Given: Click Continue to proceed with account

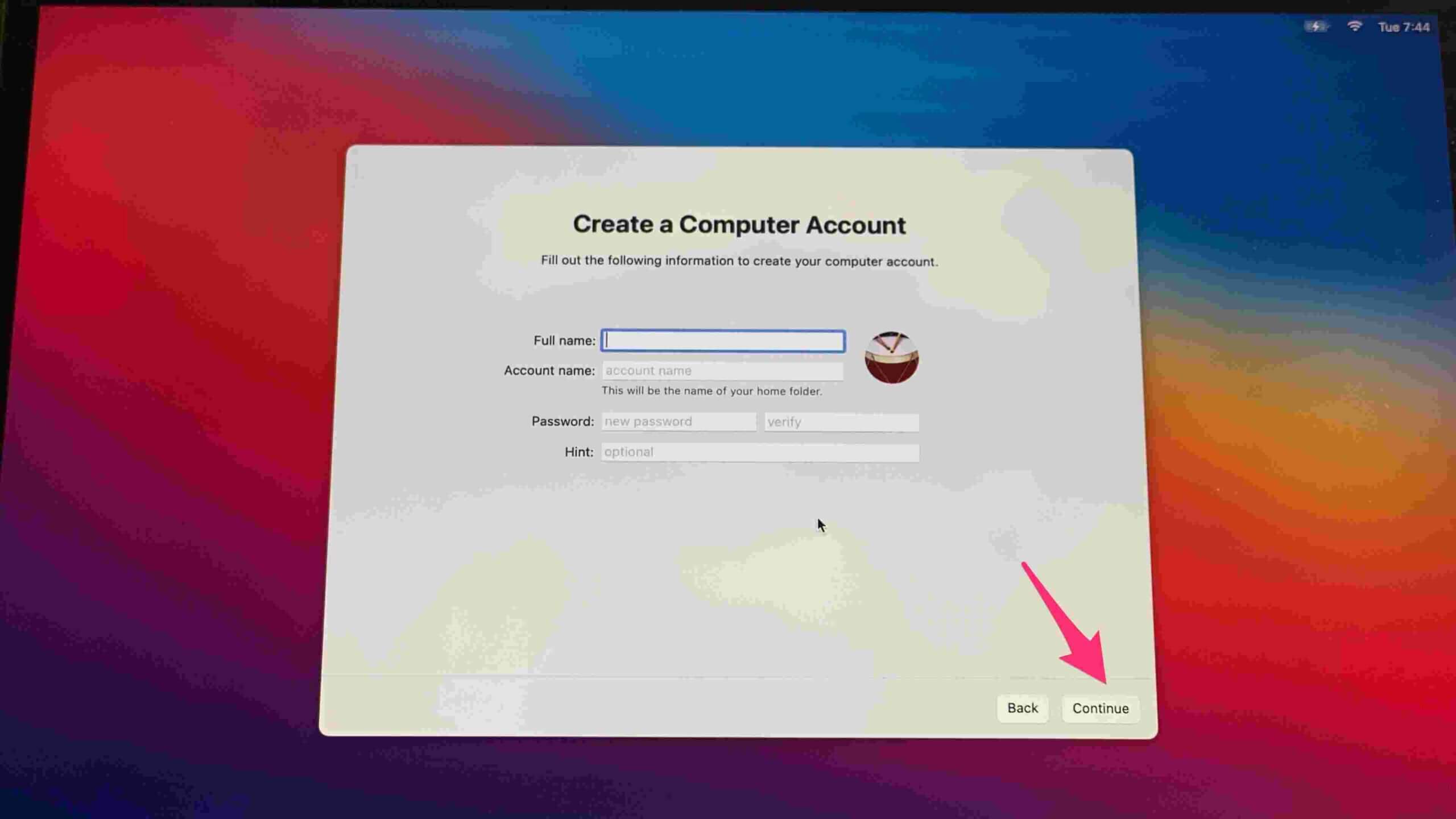Looking at the screenshot, I should [x=1100, y=708].
